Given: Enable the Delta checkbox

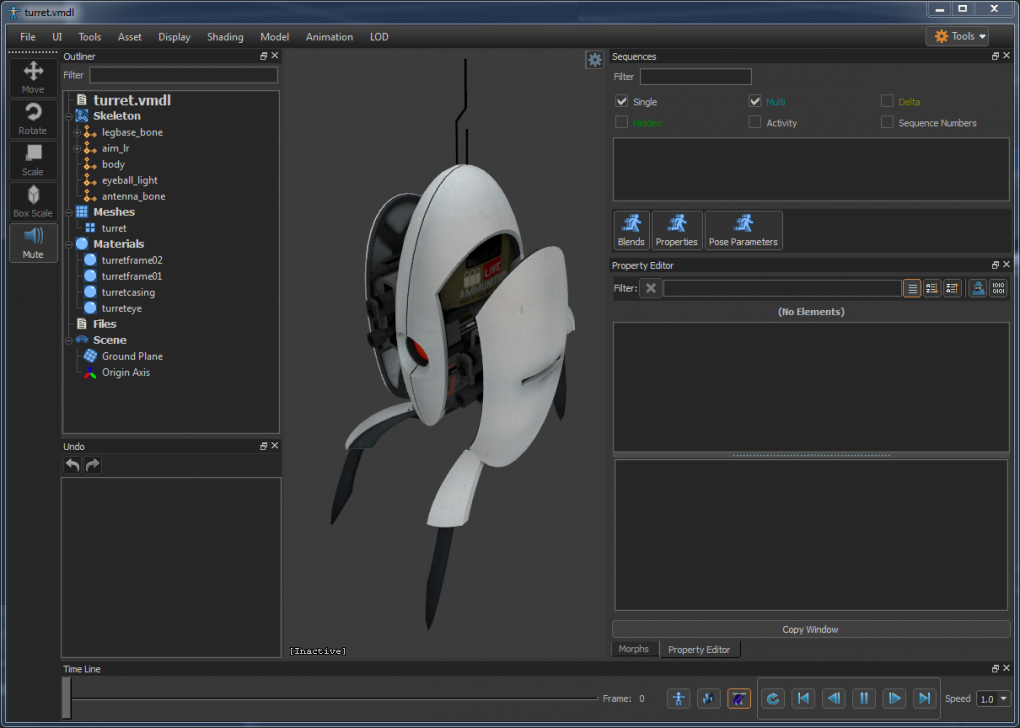Looking at the screenshot, I should (x=887, y=101).
